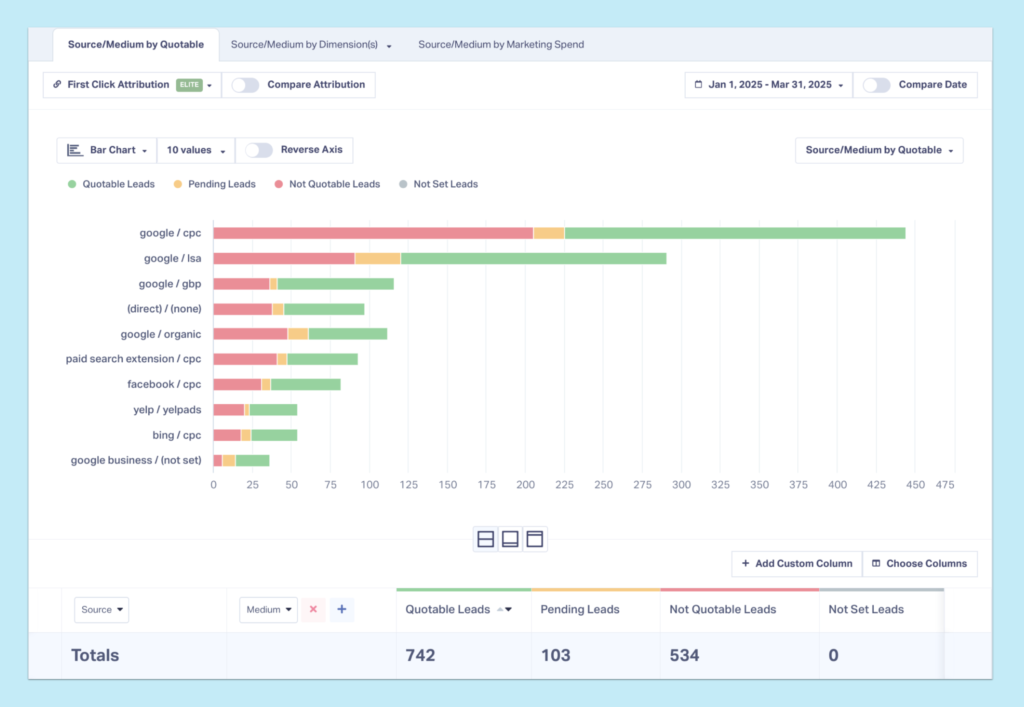The height and width of the screenshot is (707, 1024).
Task: Select the chart-only layout icon
Action: coord(510,538)
